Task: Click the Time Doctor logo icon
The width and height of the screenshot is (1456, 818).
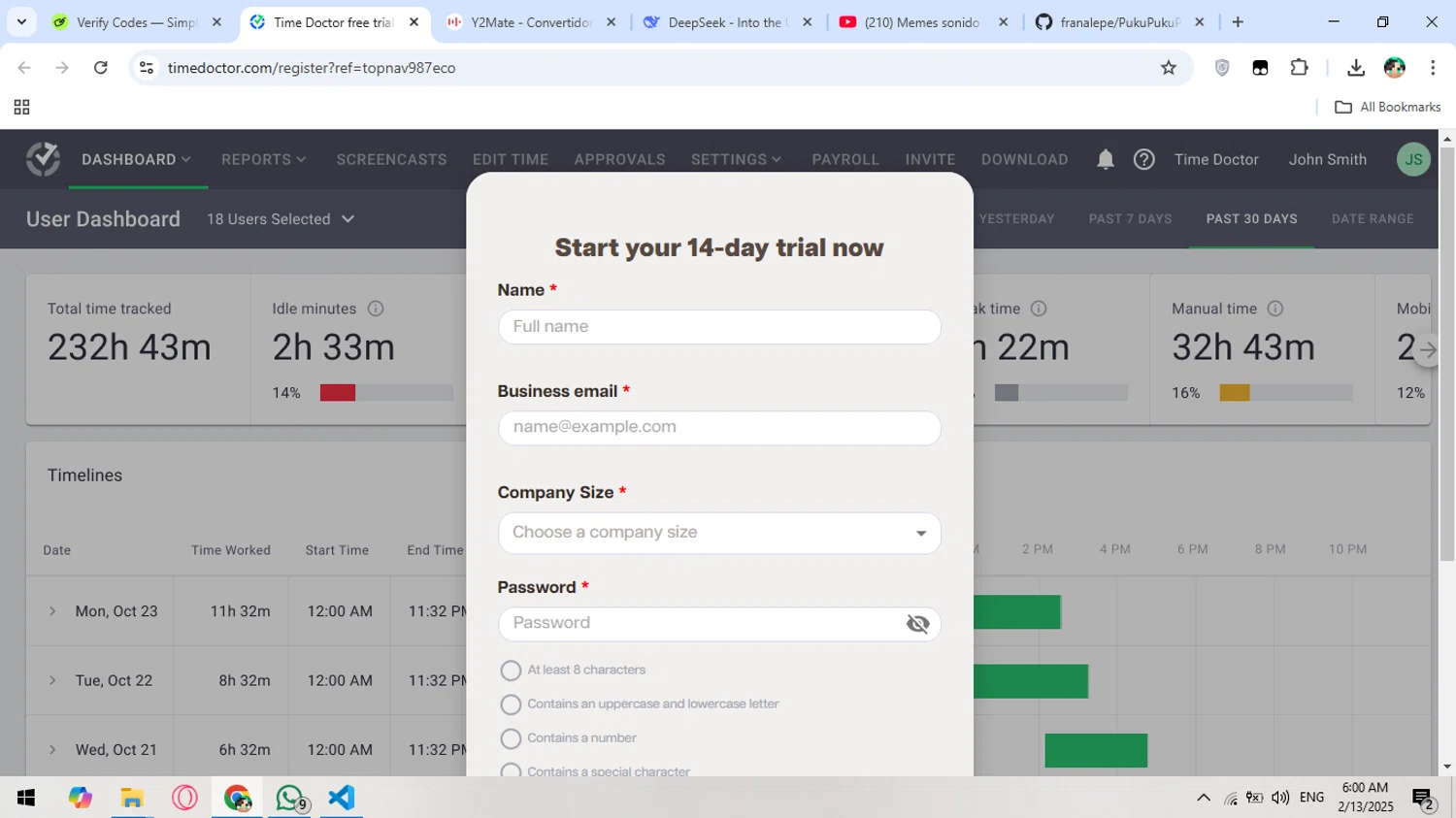Action: point(43,159)
